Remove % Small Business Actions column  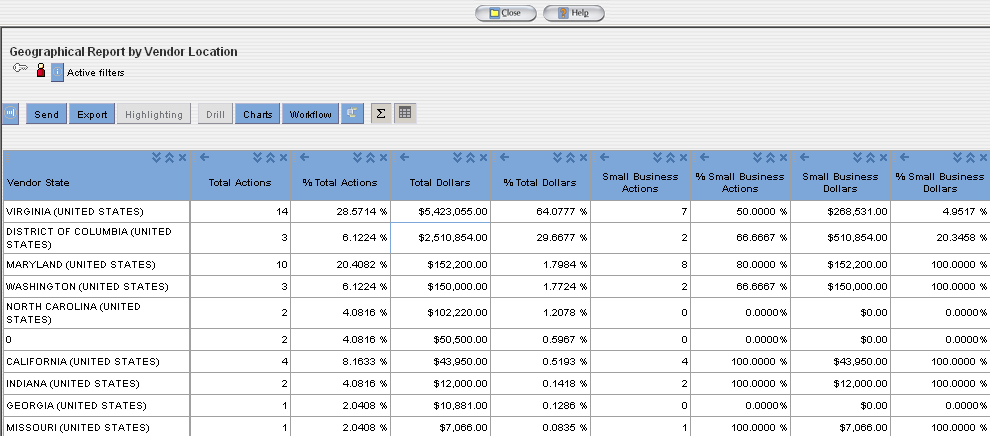[x=784, y=158]
